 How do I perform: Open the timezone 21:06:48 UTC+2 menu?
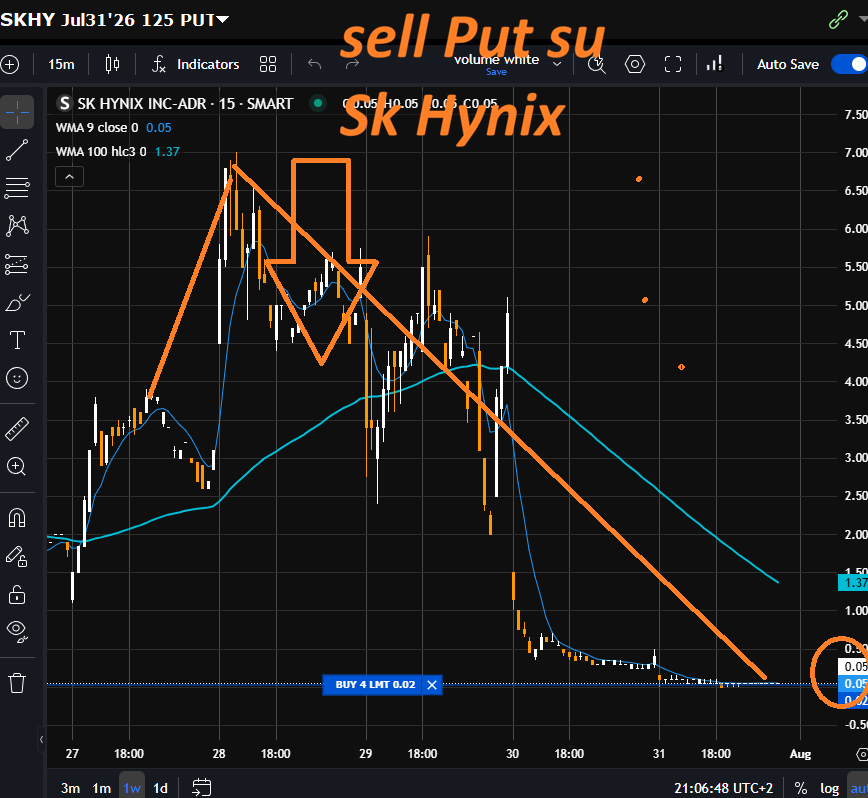724,788
